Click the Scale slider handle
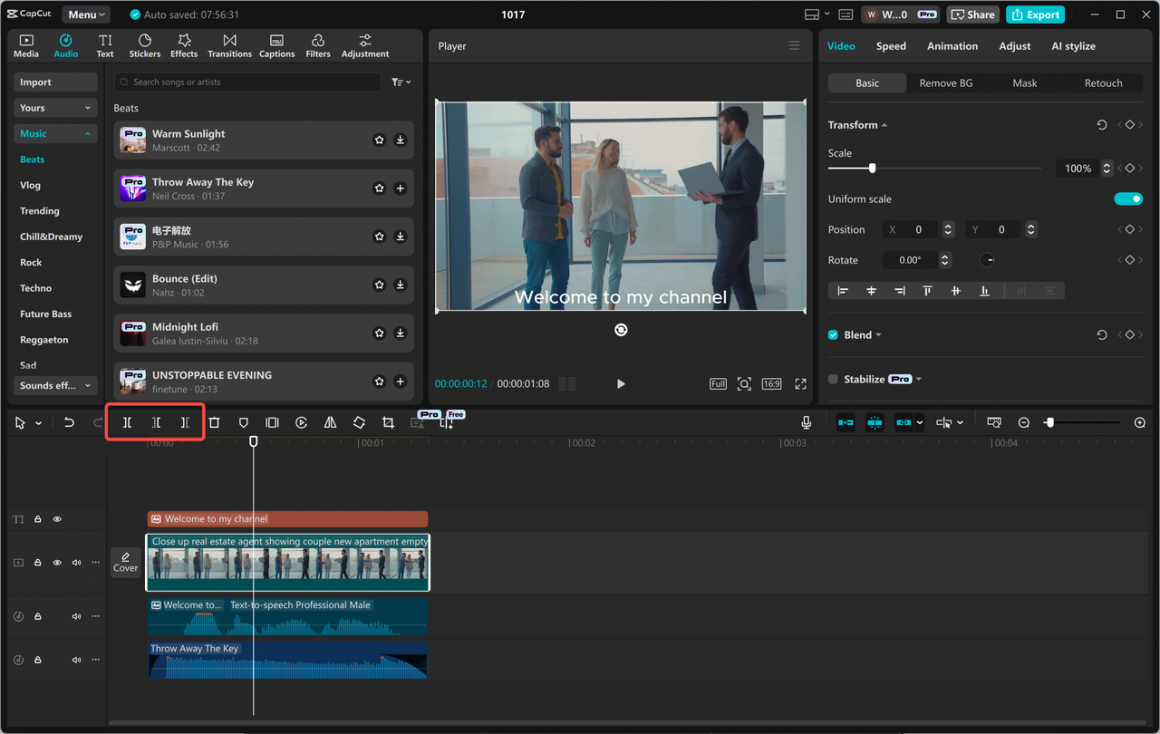Screen dimensions: 1160x734 pos(872,168)
